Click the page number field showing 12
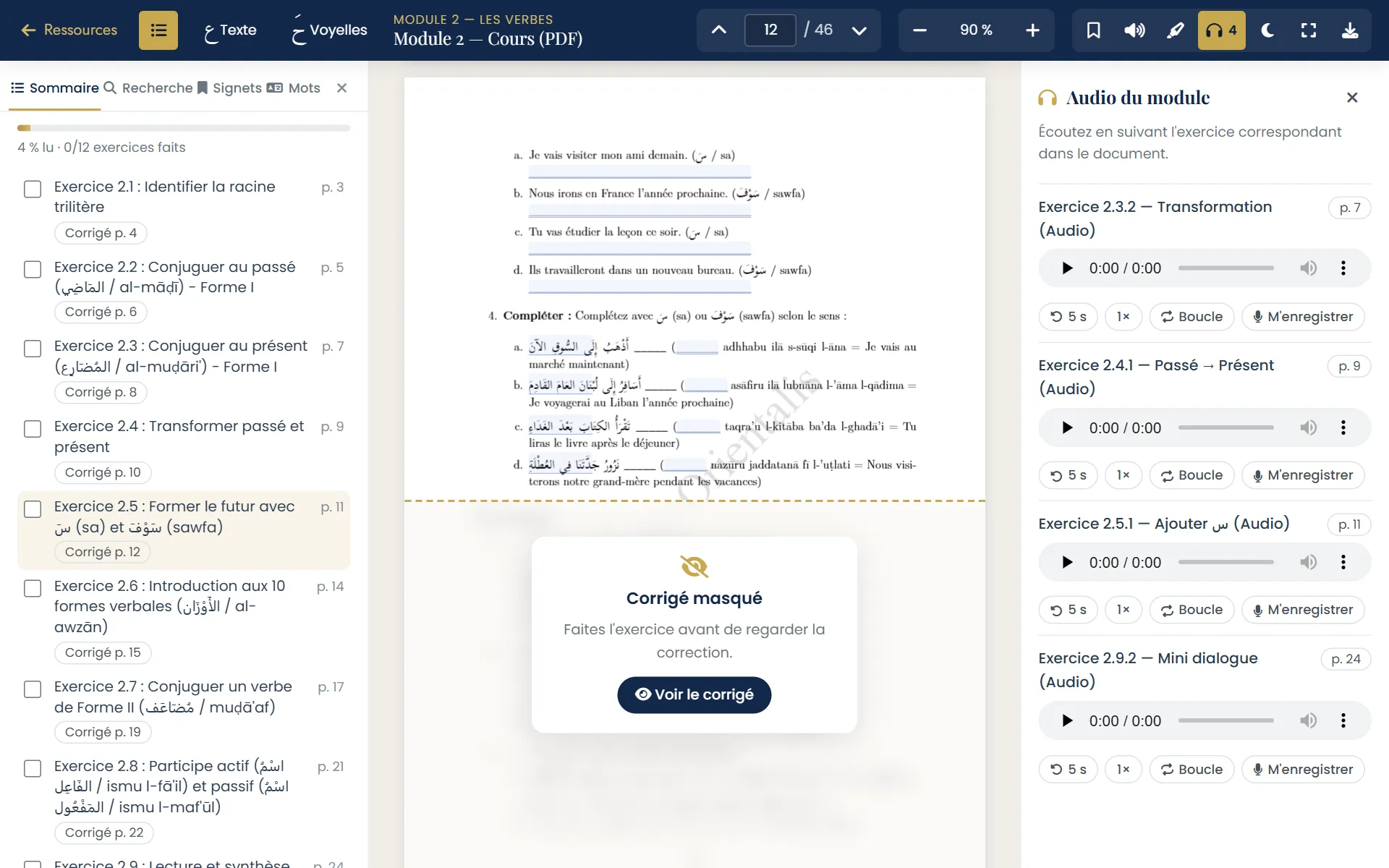1389x868 pixels. tap(770, 30)
